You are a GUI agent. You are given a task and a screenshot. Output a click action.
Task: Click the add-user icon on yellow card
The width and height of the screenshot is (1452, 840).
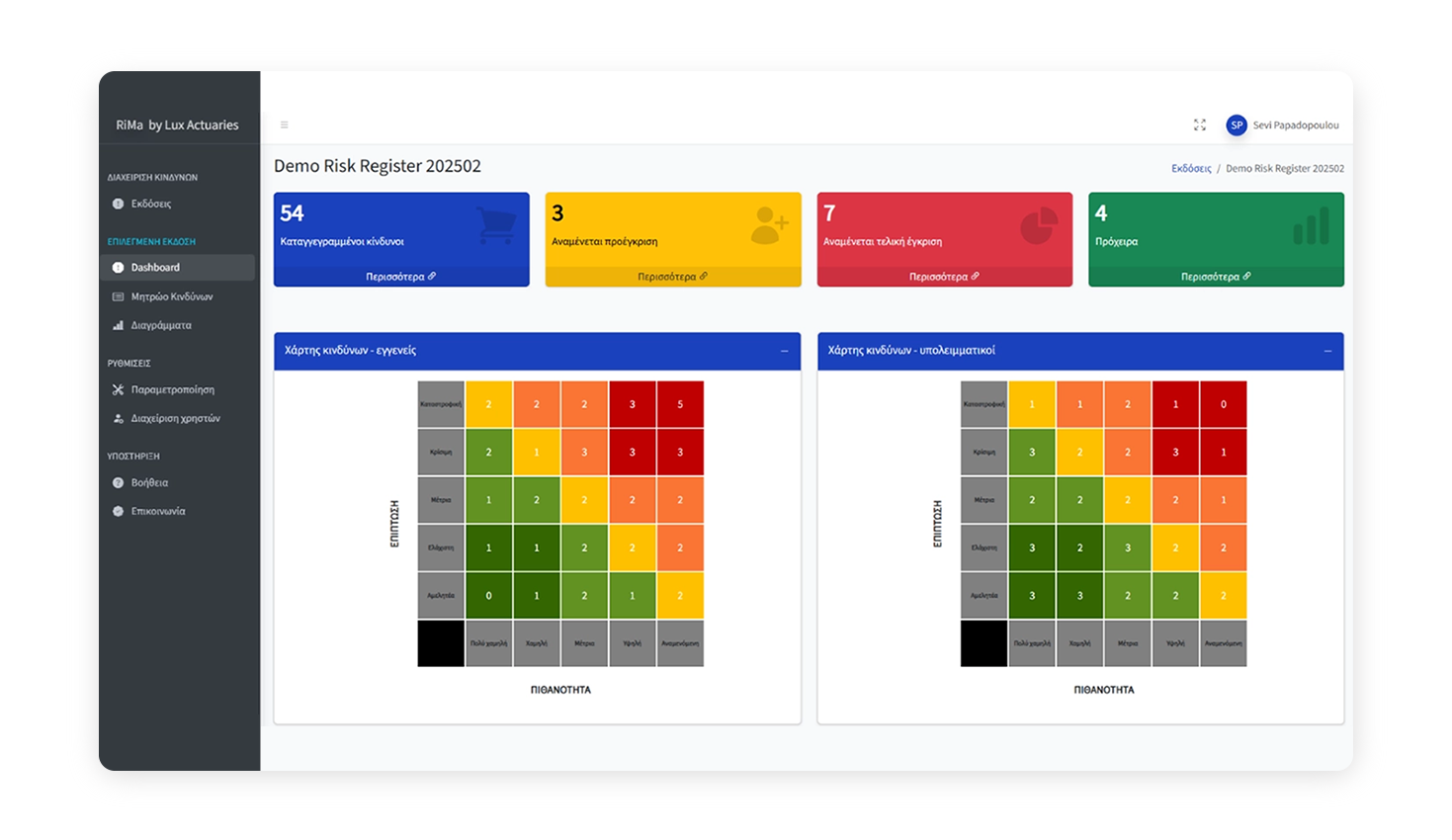coord(769,225)
